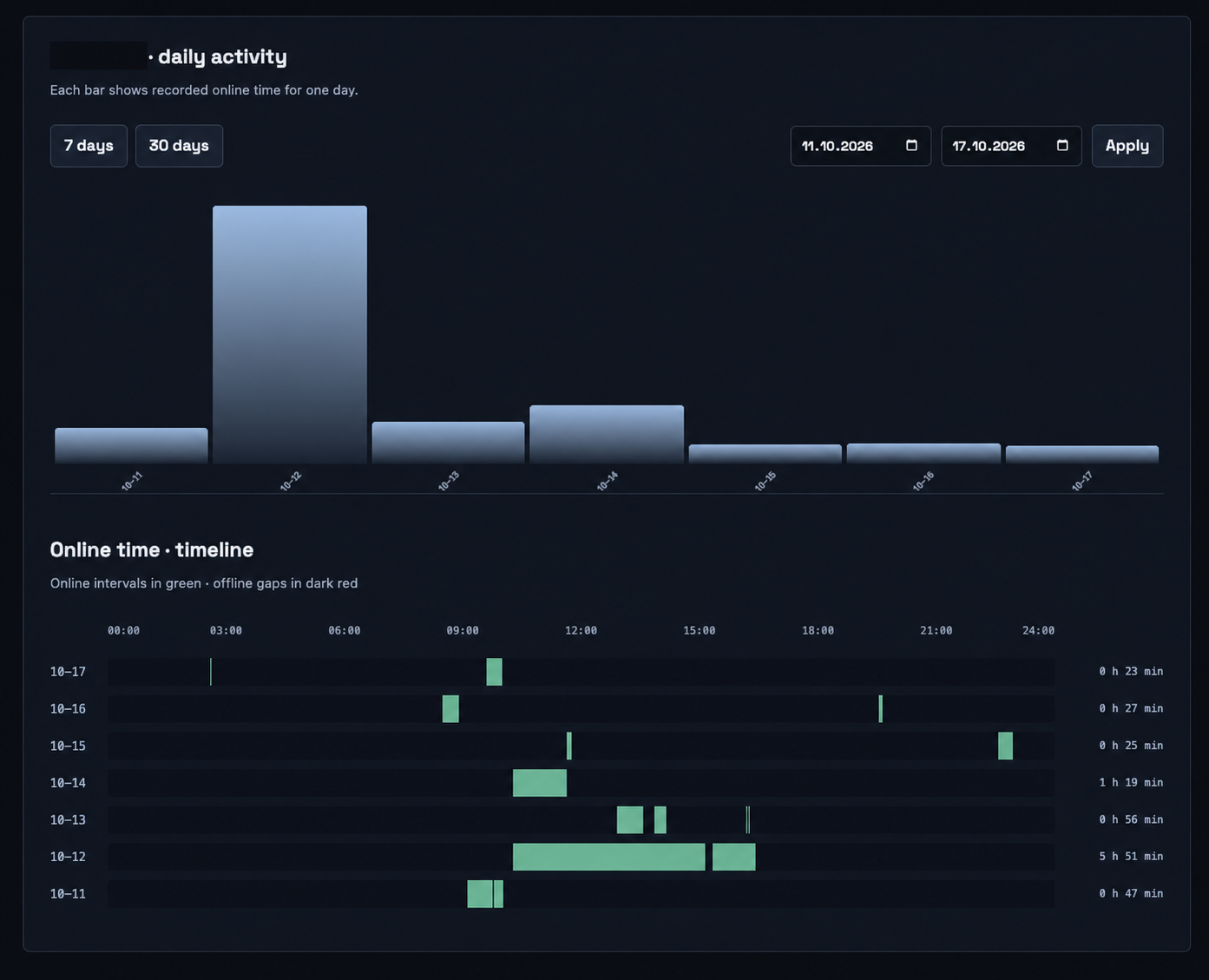Click the "daily activity" title text
Screen dimensions: 1209x980
pyautogui.click(x=222, y=56)
